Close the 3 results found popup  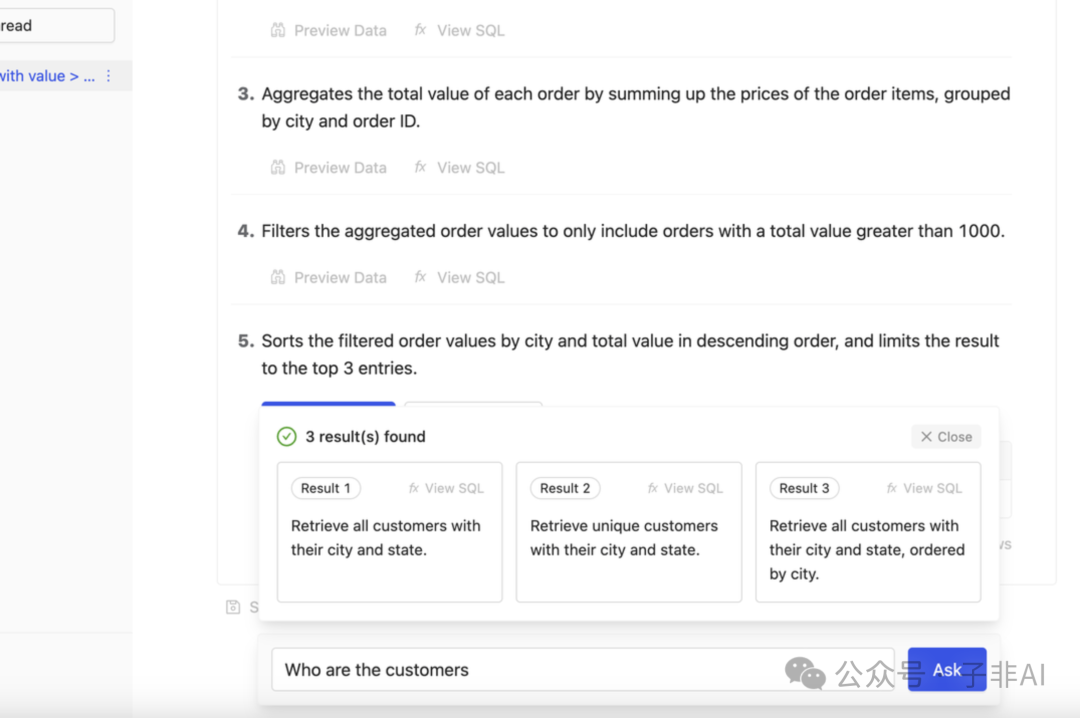946,437
